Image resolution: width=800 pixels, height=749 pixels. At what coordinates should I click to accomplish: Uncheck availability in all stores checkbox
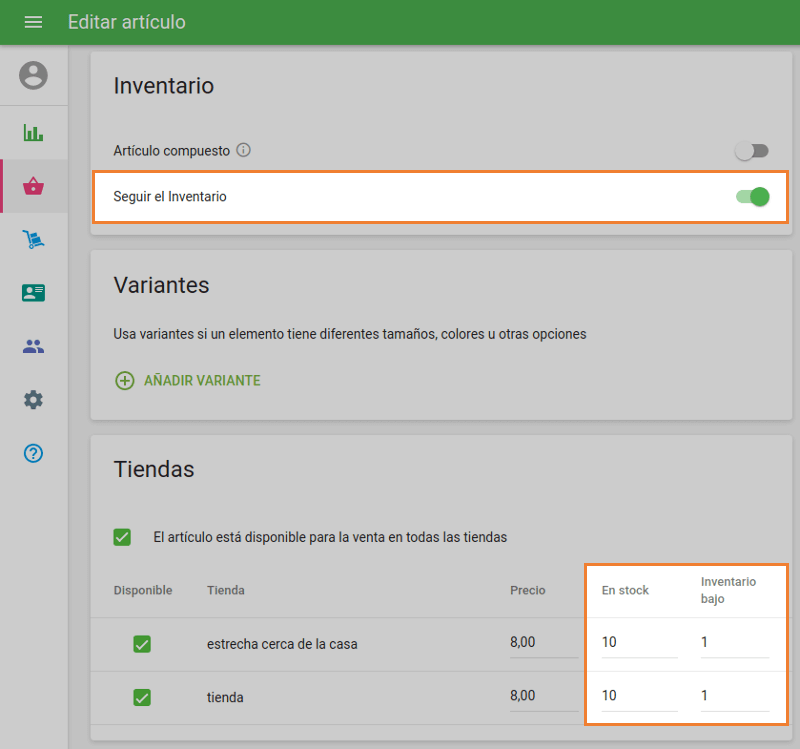[122, 537]
